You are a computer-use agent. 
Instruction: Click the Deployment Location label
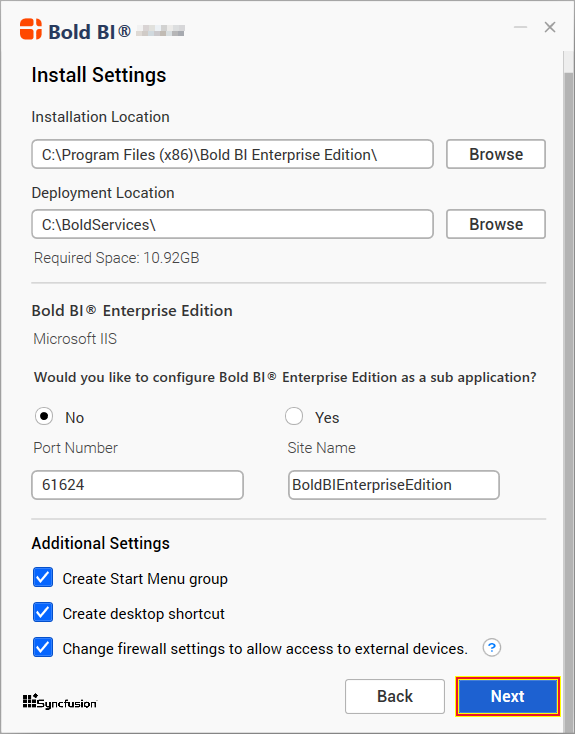pyautogui.click(x=103, y=193)
